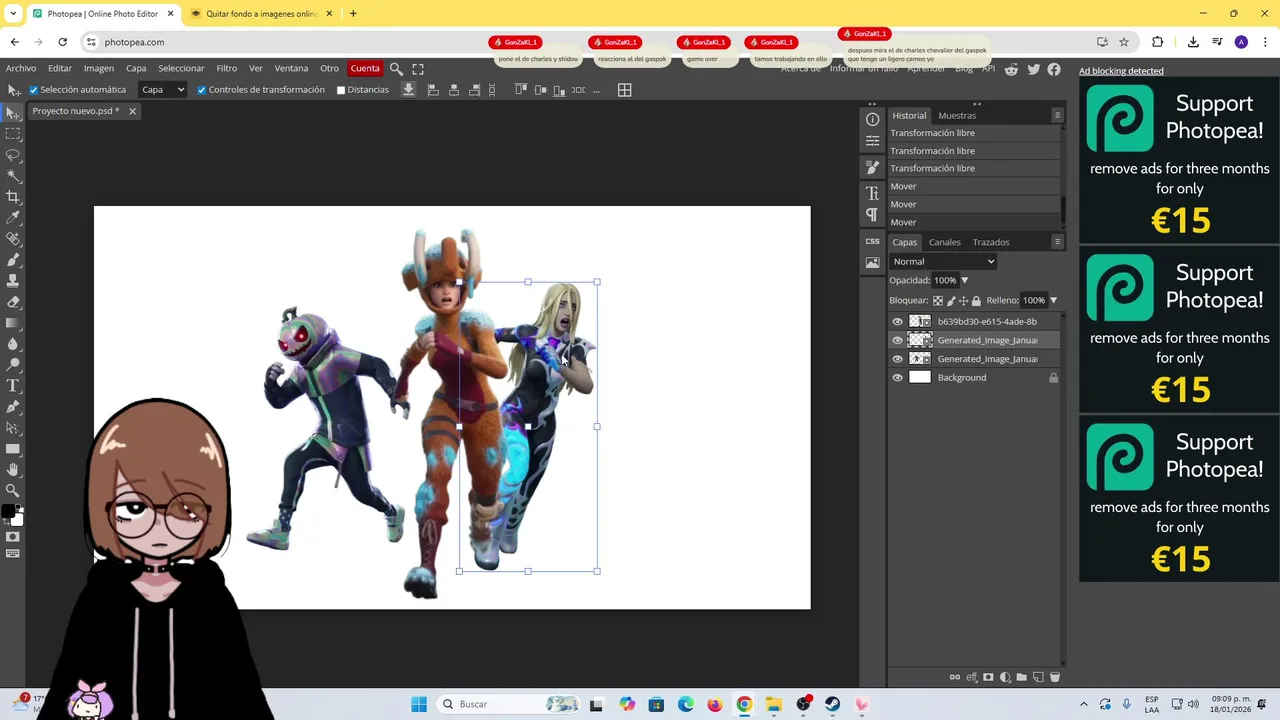The width and height of the screenshot is (1280, 720).
Task: Select the Crop tool in the toolbar
Action: 13,197
